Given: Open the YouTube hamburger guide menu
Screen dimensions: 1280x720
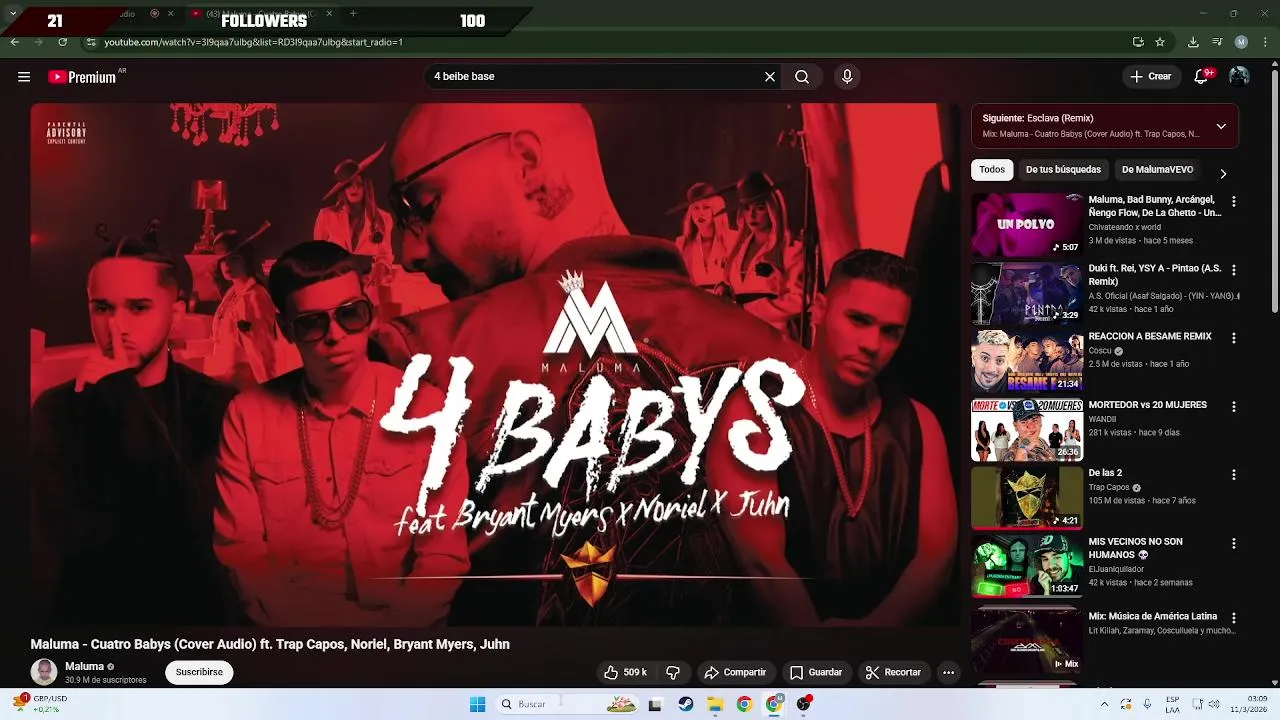Looking at the screenshot, I should coord(24,77).
